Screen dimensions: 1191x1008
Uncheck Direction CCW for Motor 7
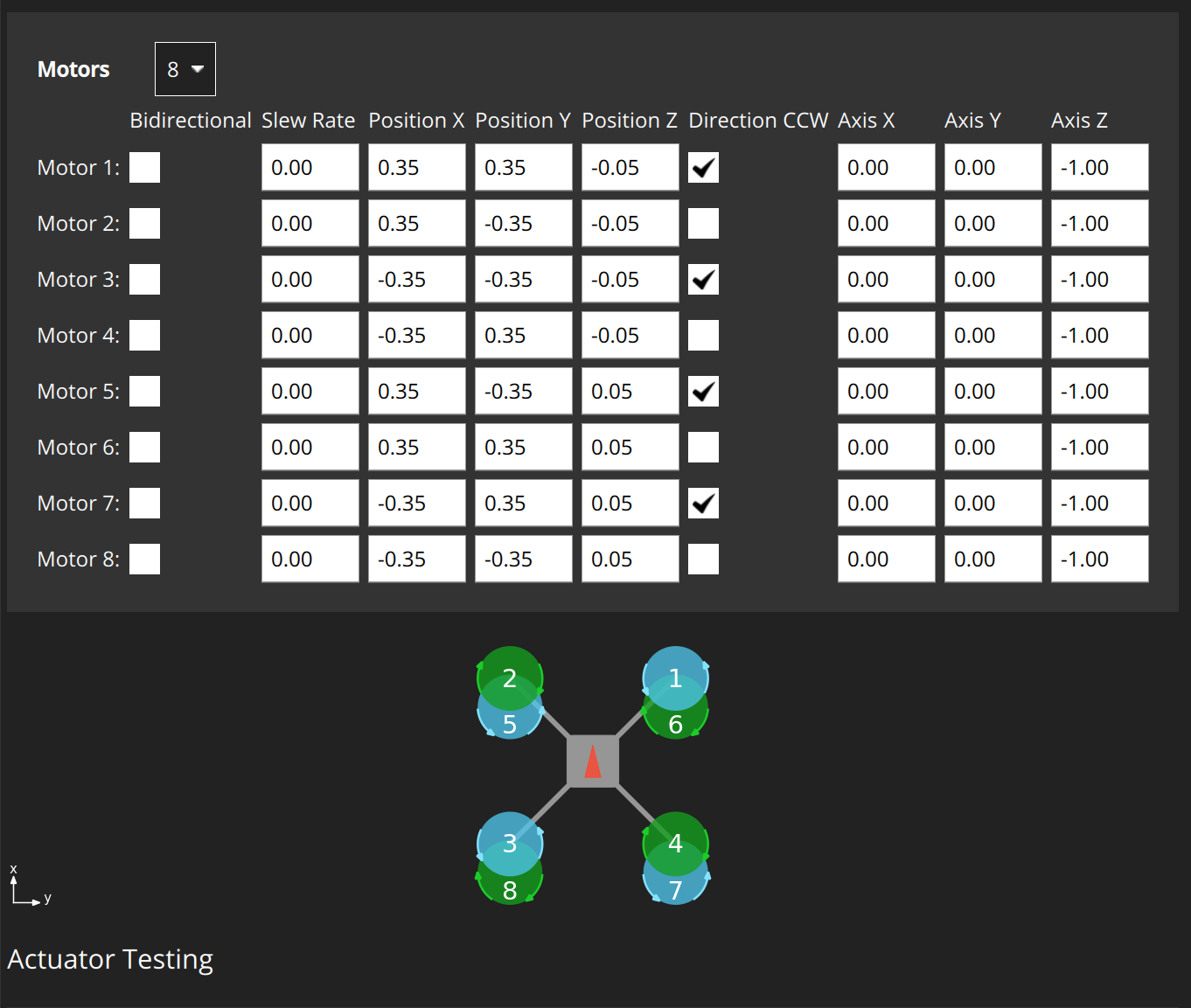(704, 503)
